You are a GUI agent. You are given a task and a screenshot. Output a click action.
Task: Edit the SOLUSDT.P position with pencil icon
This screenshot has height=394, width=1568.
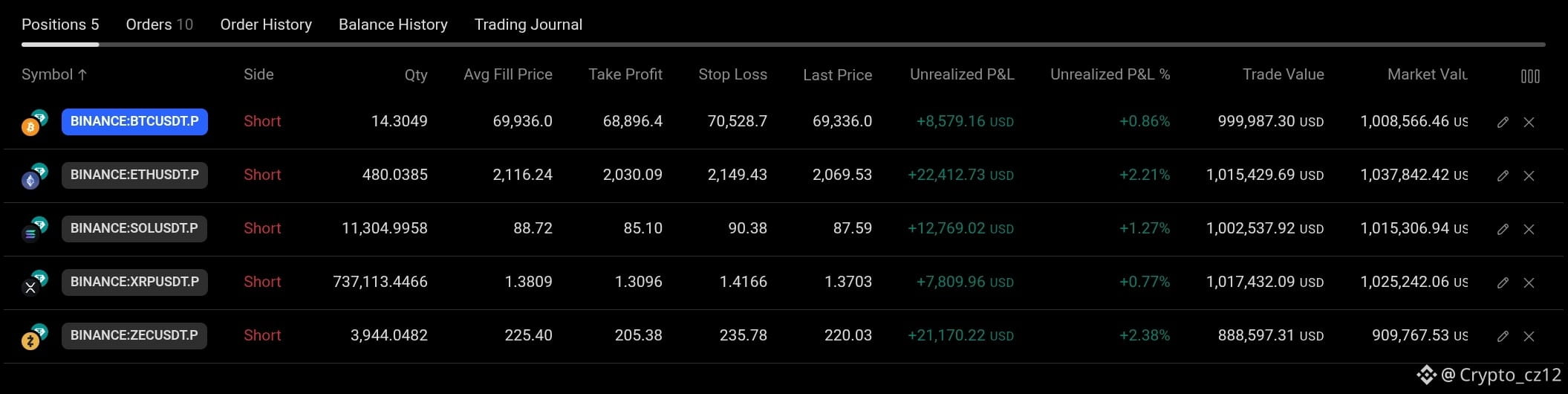coord(1503,229)
